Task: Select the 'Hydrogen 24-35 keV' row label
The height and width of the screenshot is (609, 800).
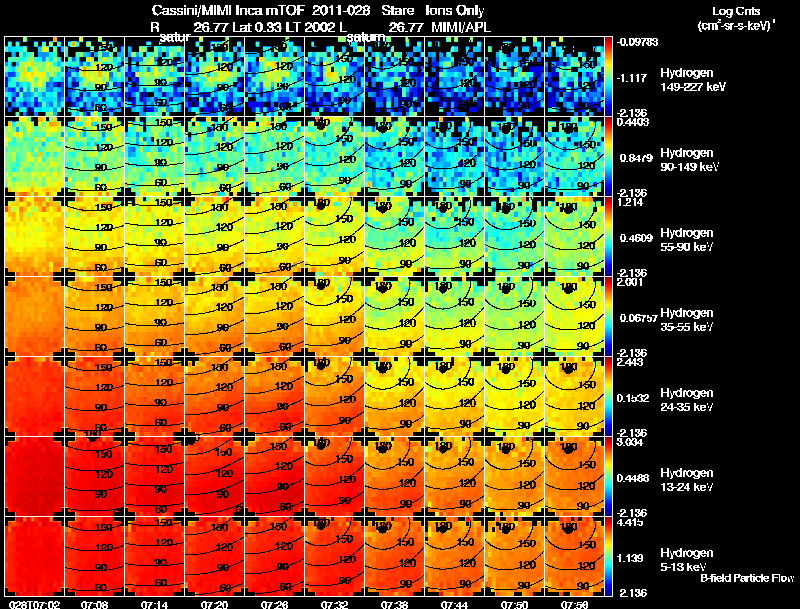Action: (x=687, y=400)
